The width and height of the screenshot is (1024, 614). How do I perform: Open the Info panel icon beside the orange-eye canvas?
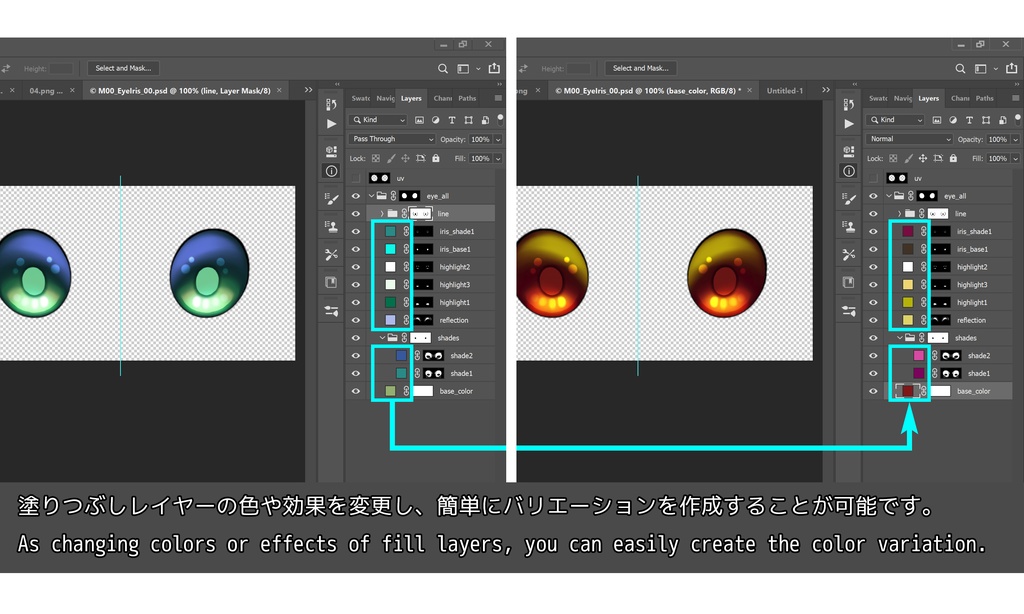[849, 171]
